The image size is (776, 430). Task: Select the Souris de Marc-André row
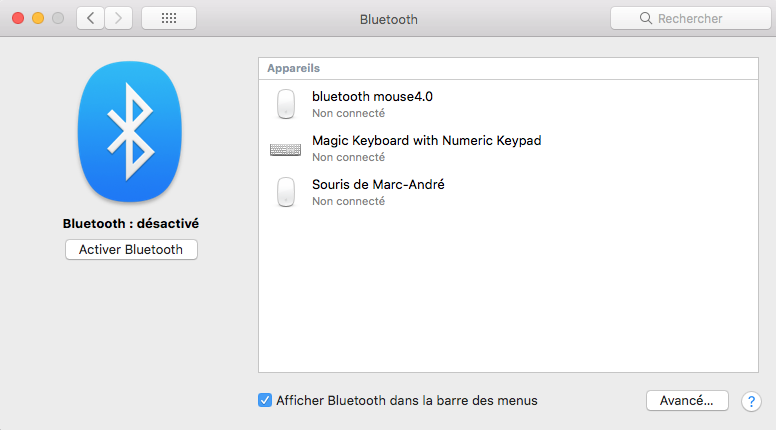pos(500,192)
